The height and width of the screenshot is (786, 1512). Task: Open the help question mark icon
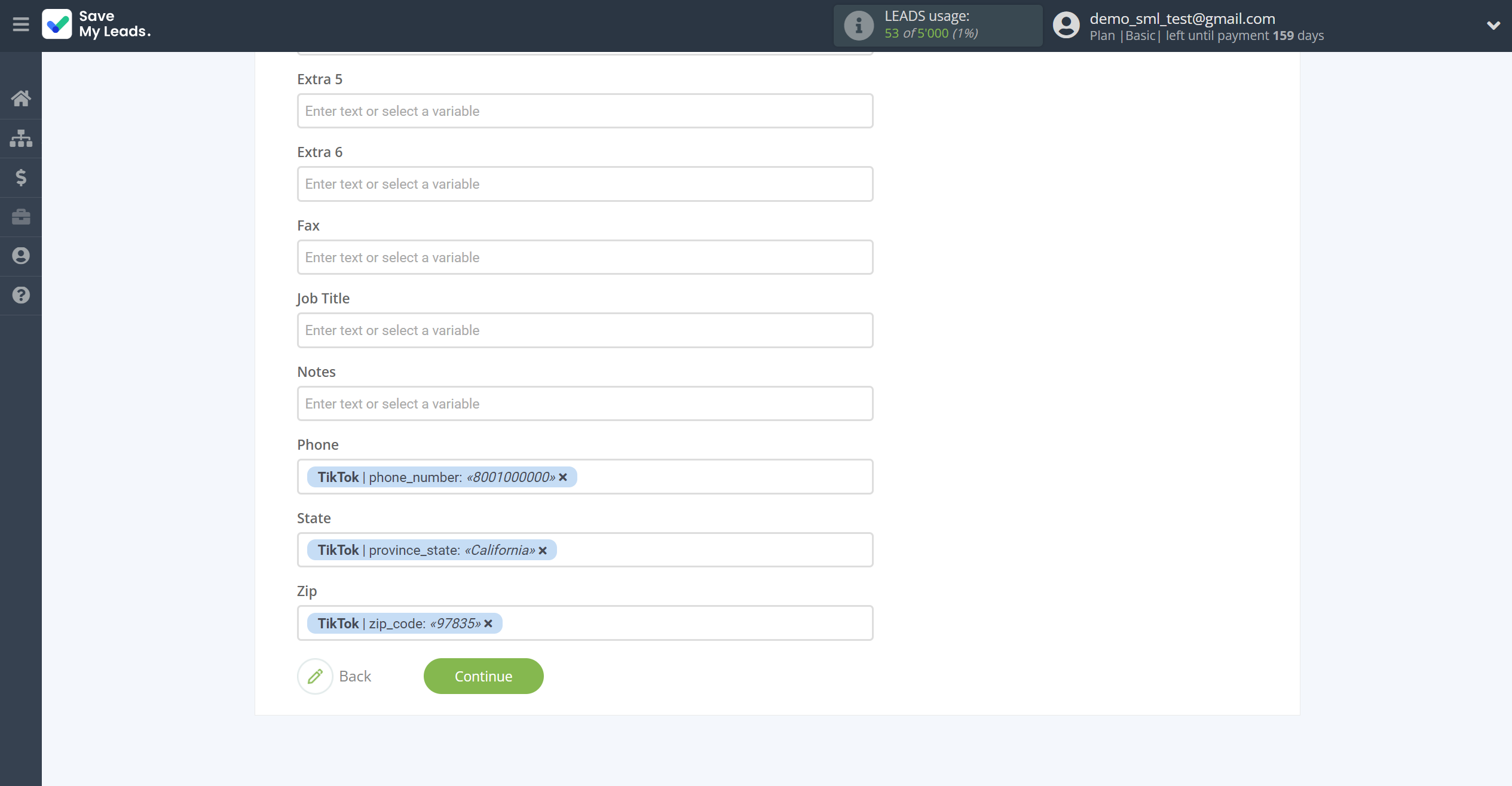click(21, 295)
